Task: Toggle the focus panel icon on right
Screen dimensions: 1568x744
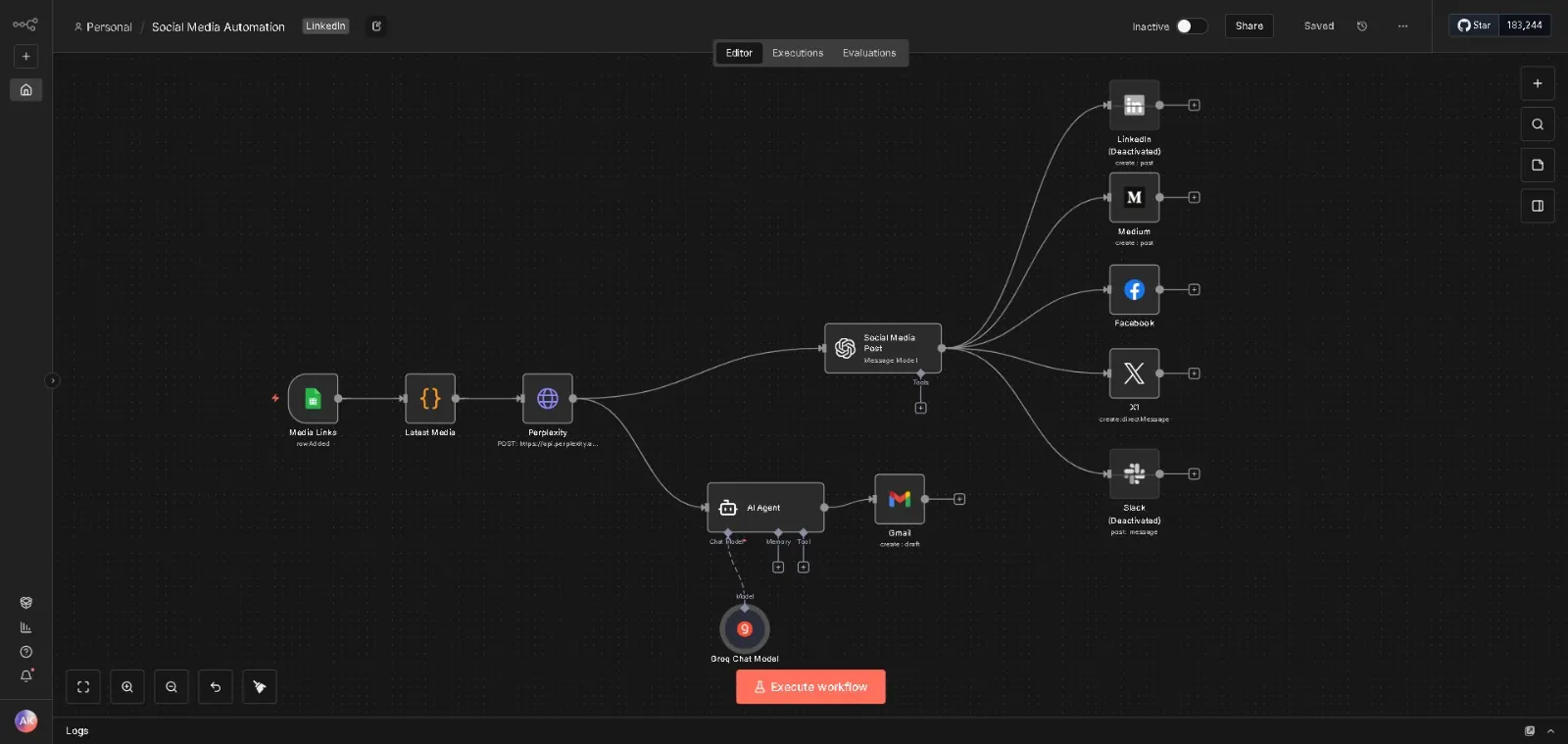Action: click(x=1538, y=206)
